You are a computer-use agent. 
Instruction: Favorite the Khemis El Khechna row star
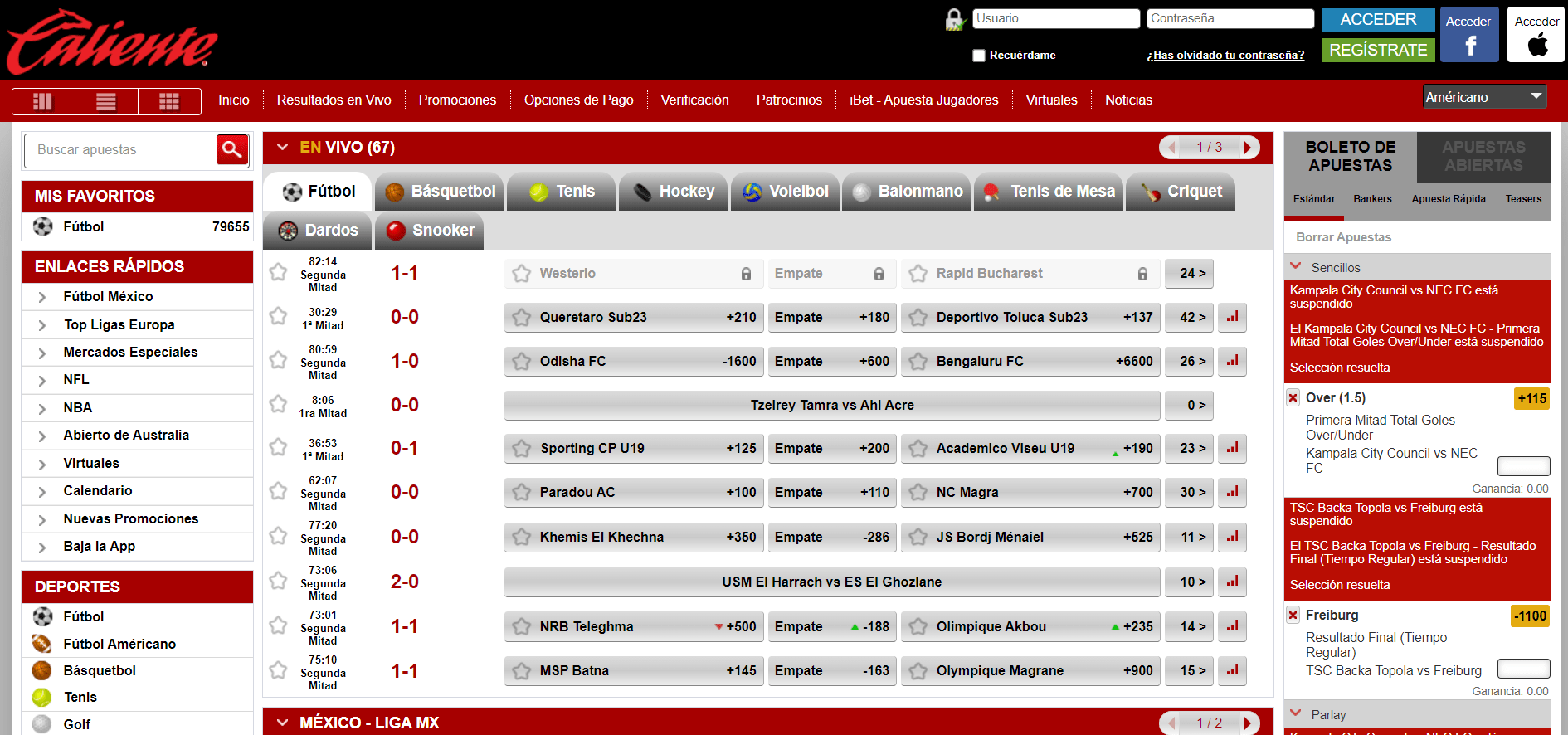[x=278, y=536]
